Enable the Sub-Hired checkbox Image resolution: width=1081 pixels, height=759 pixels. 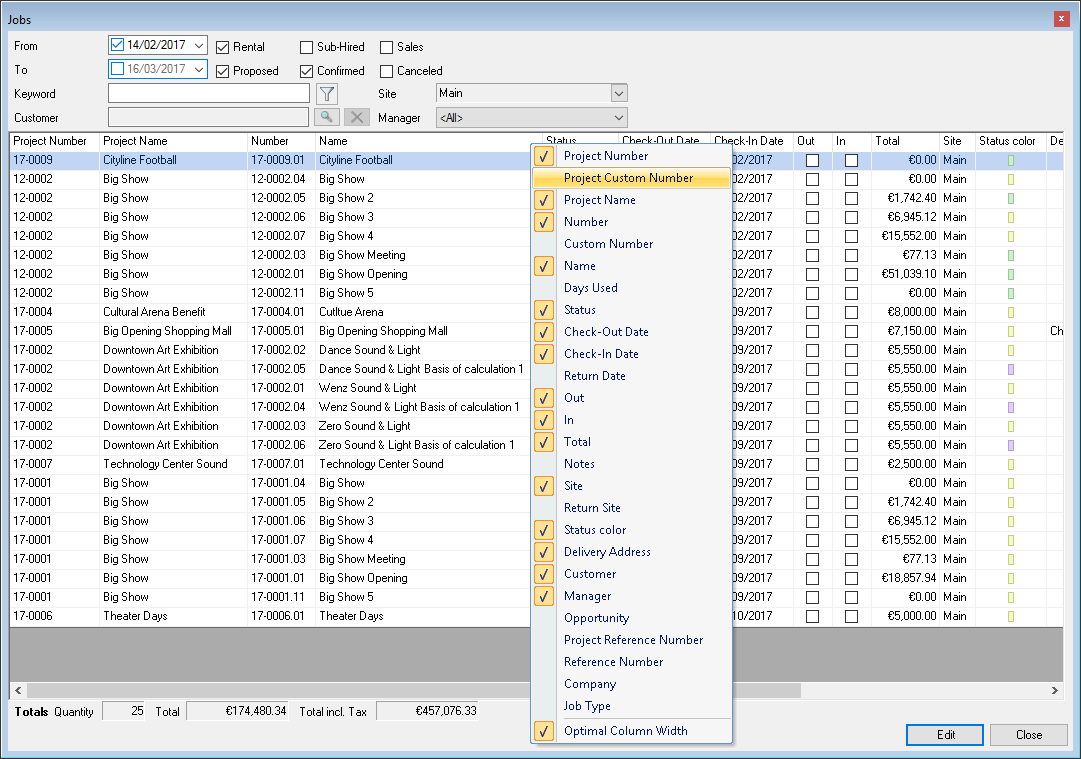(307, 47)
